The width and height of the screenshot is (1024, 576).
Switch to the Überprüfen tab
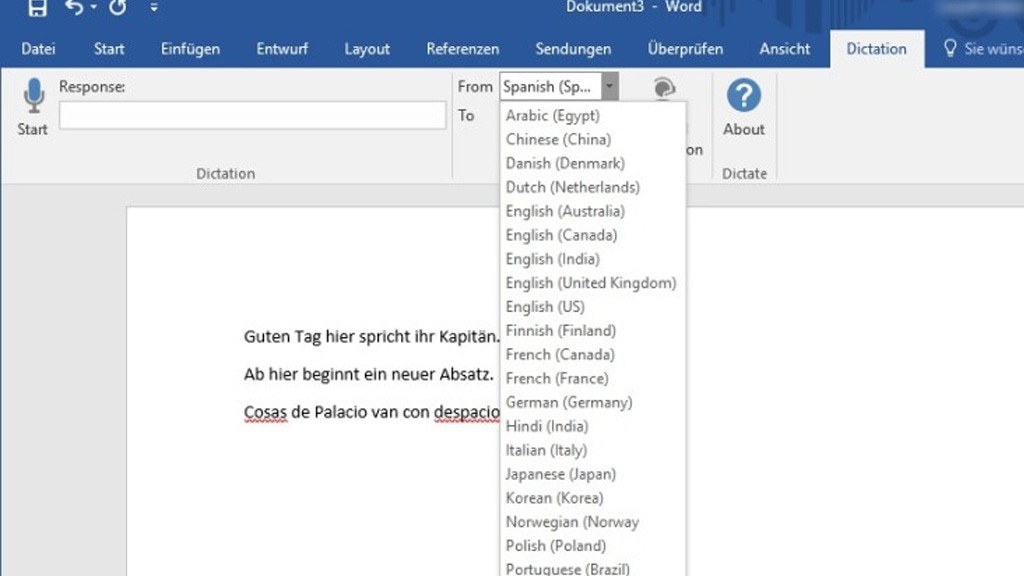(x=685, y=49)
